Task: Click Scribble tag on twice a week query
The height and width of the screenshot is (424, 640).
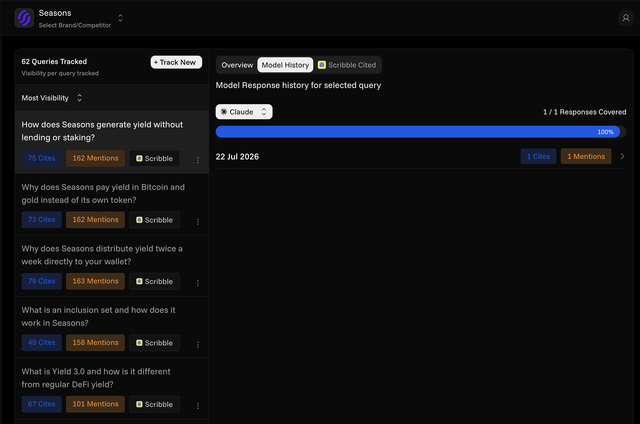Action: [x=154, y=282]
